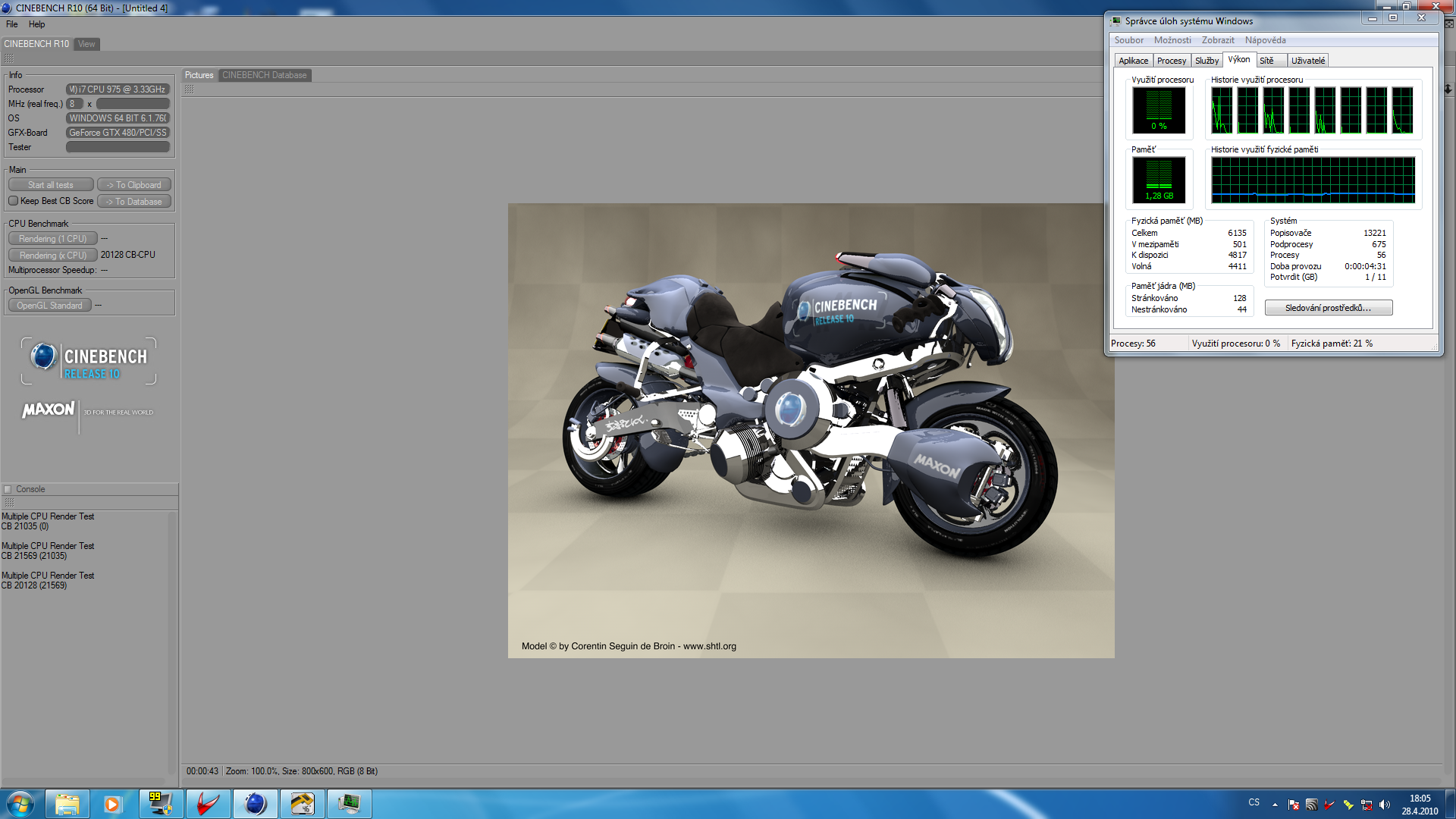1456x819 pixels.
Task: Switch to Aplikace tab
Action: 1133,61
